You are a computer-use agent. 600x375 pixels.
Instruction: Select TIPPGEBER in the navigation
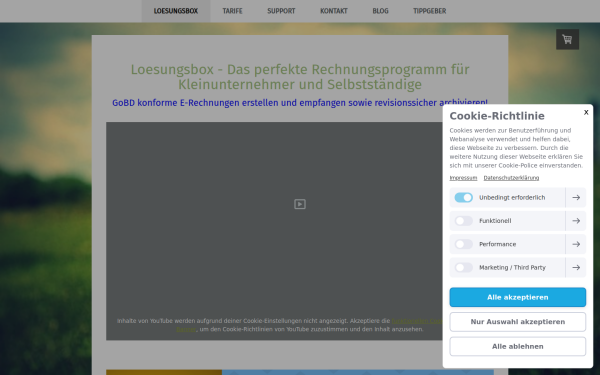(x=429, y=11)
